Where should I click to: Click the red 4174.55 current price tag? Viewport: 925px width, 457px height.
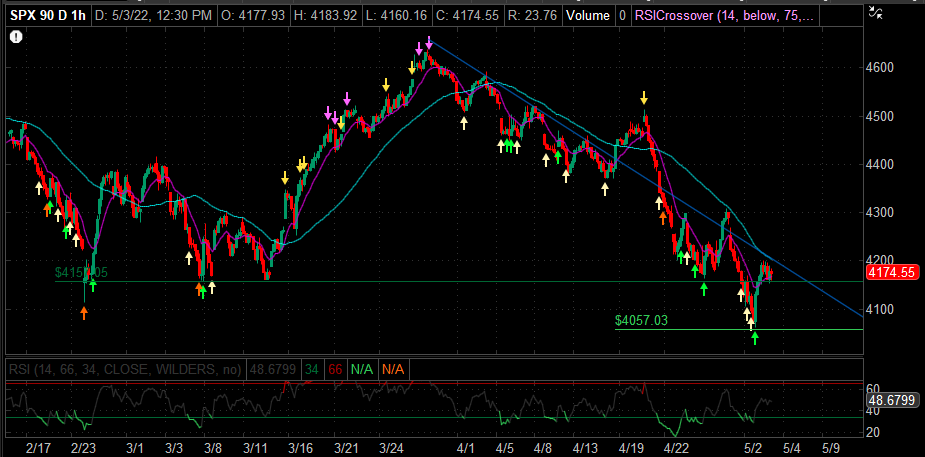(891, 272)
